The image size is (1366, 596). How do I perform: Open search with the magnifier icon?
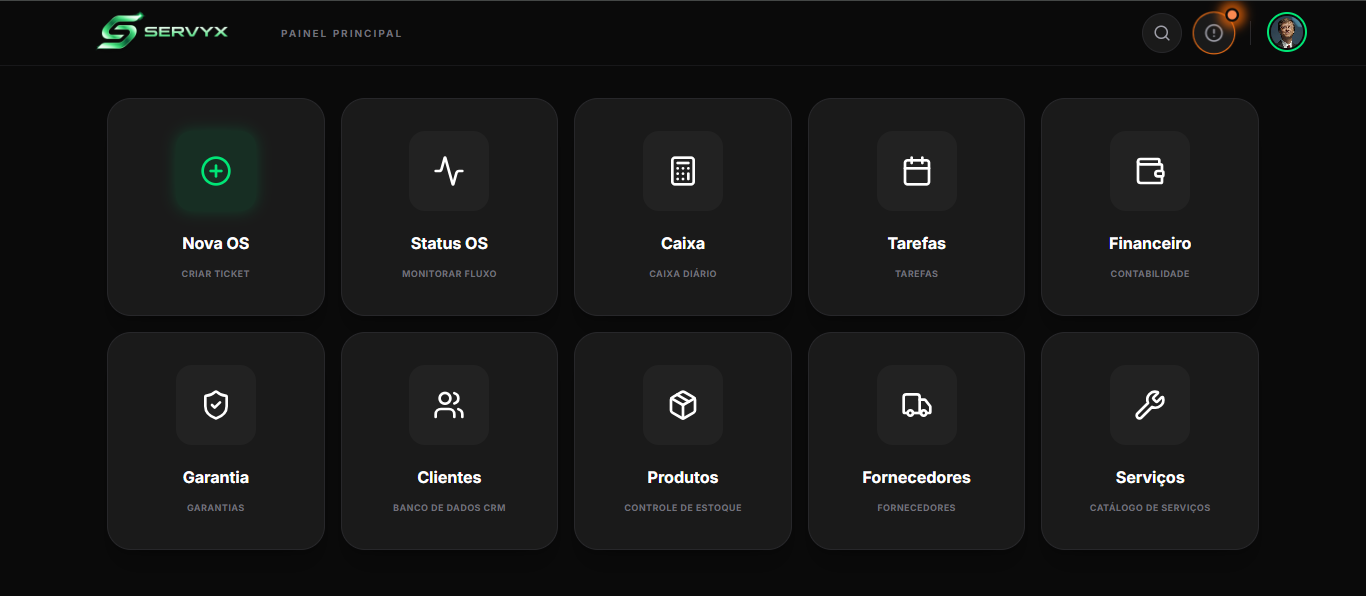1162,33
